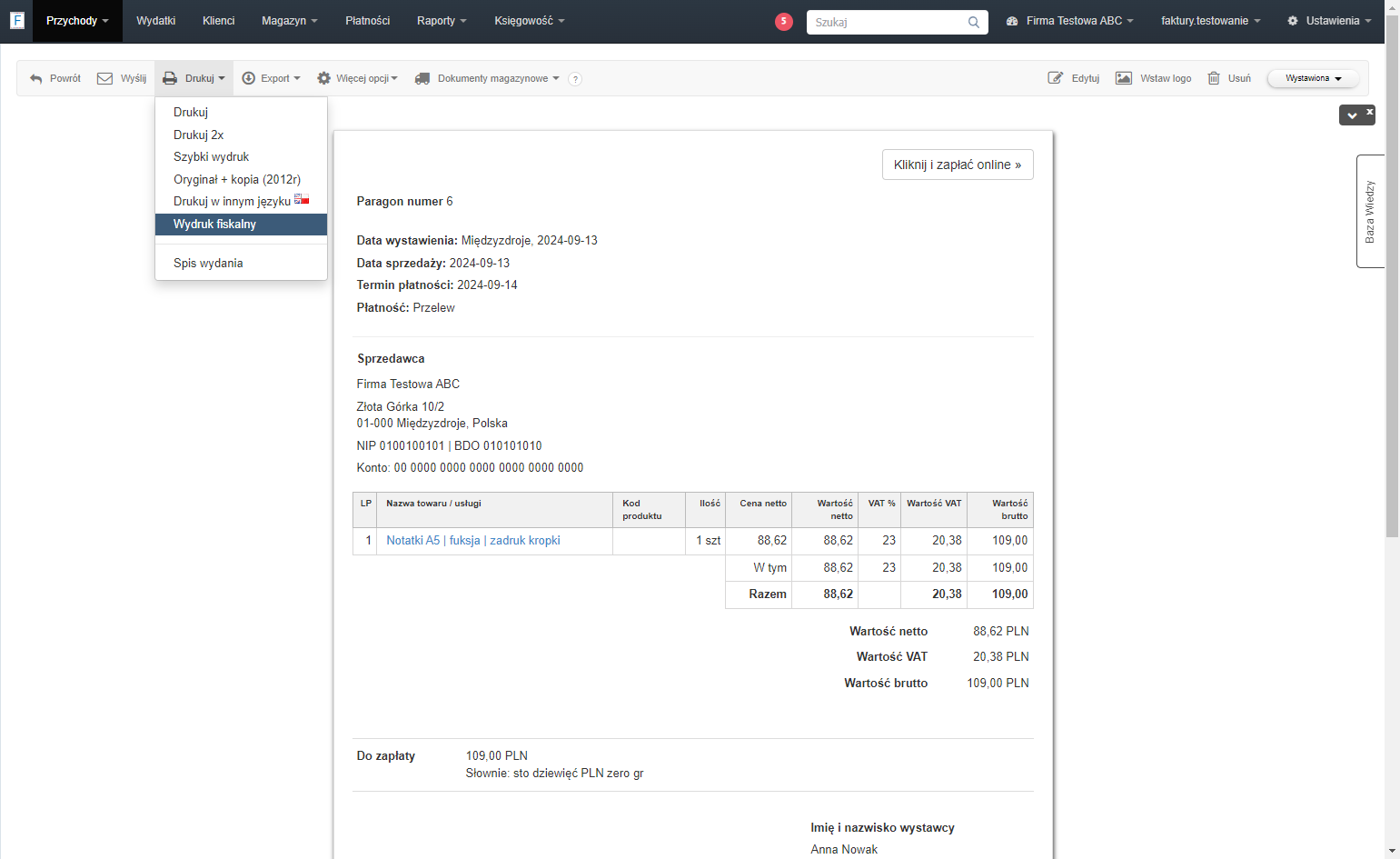Click the search magnifier icon

(x=974, y=22)
